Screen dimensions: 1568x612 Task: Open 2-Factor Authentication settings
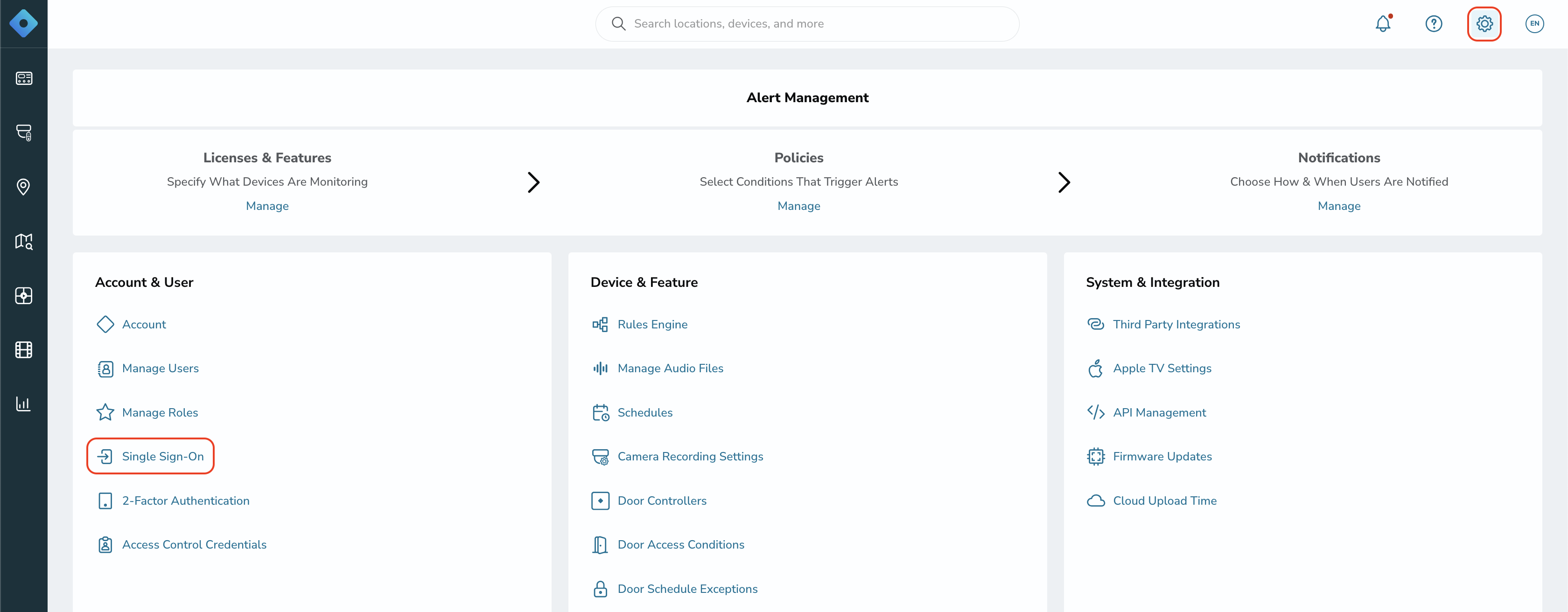(x=186, y=501)
